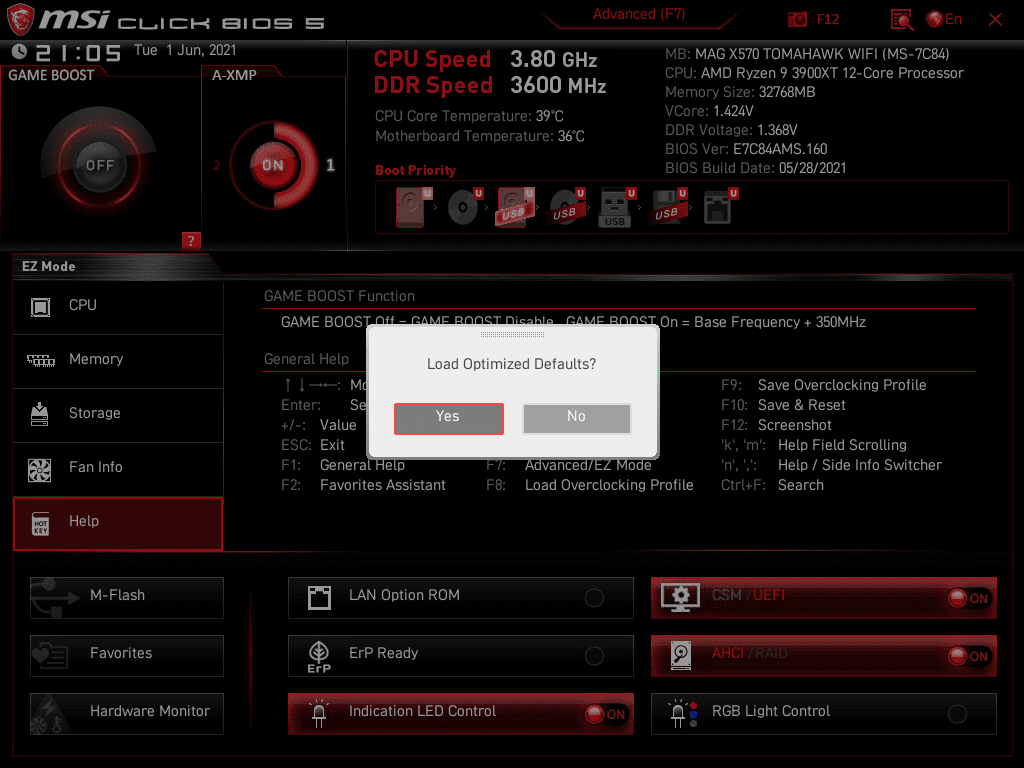Select the USB key boot device icon
Viewport: 1024px width, 768px height.
click(x=617, y=208)
